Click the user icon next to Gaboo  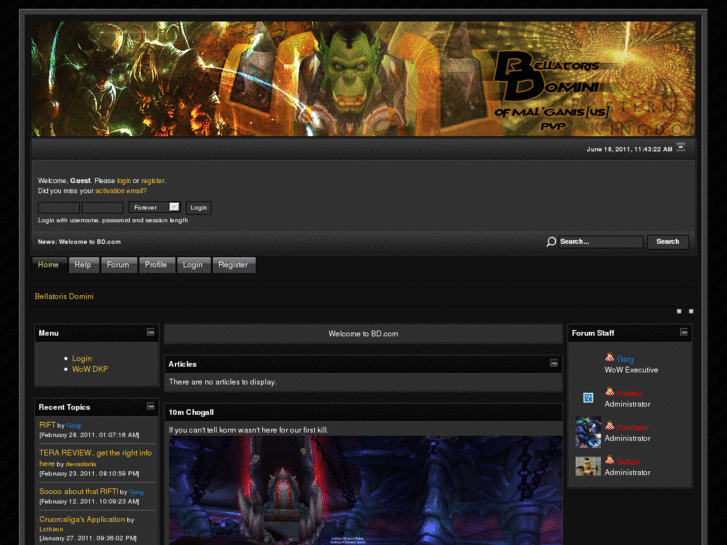pos(610,461)
